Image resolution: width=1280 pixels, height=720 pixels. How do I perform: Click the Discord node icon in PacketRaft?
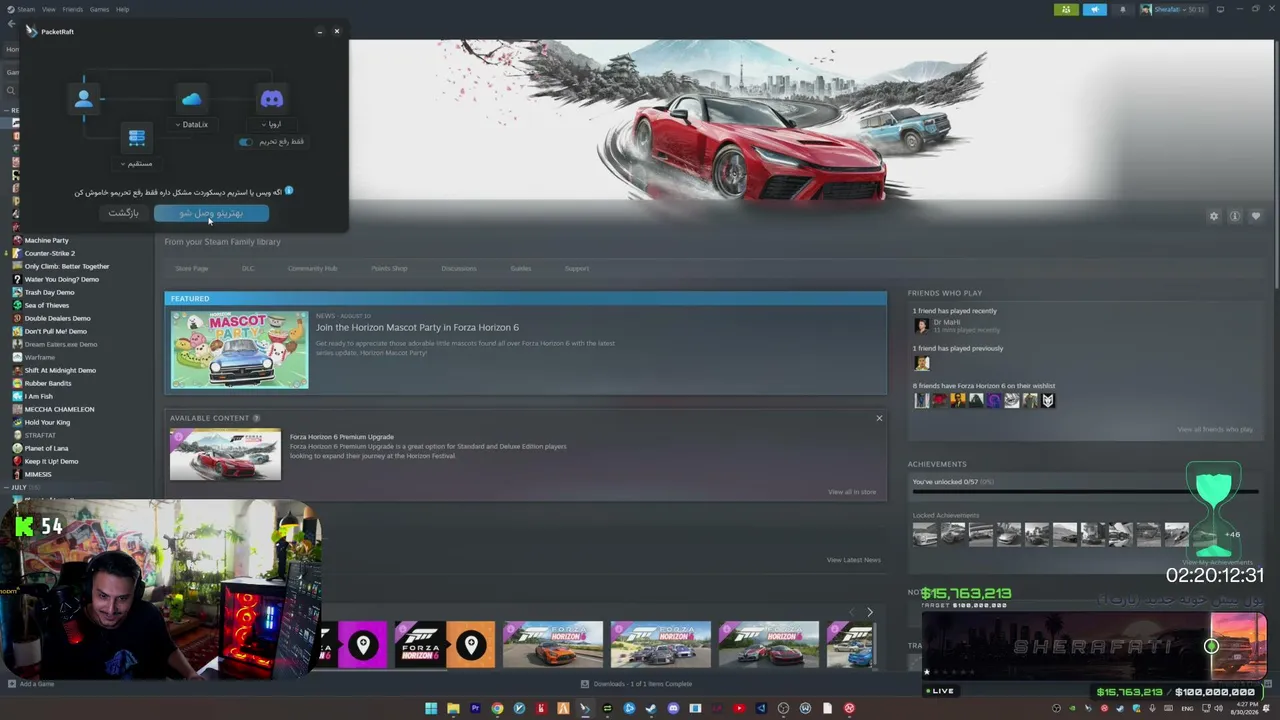click(271, 99)
